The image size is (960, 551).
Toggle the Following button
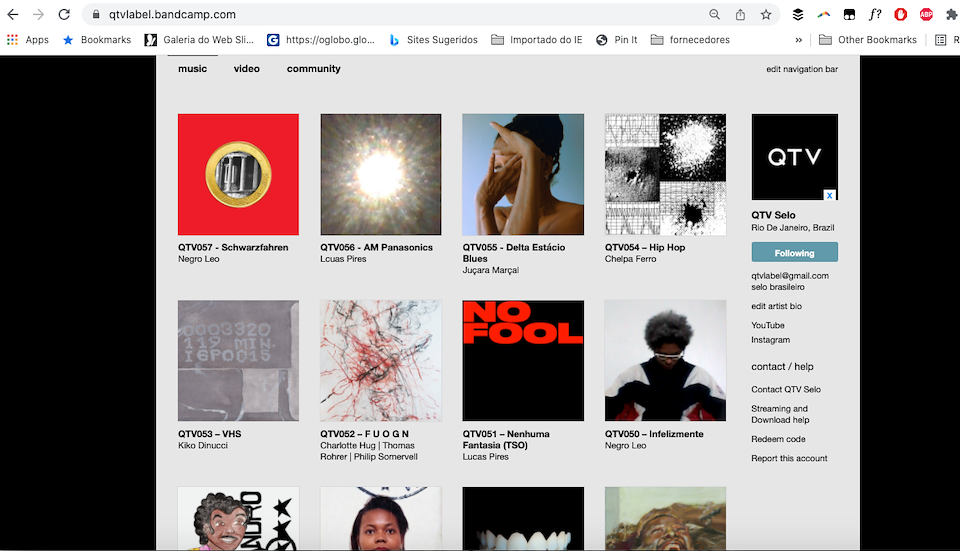(794, 253)
